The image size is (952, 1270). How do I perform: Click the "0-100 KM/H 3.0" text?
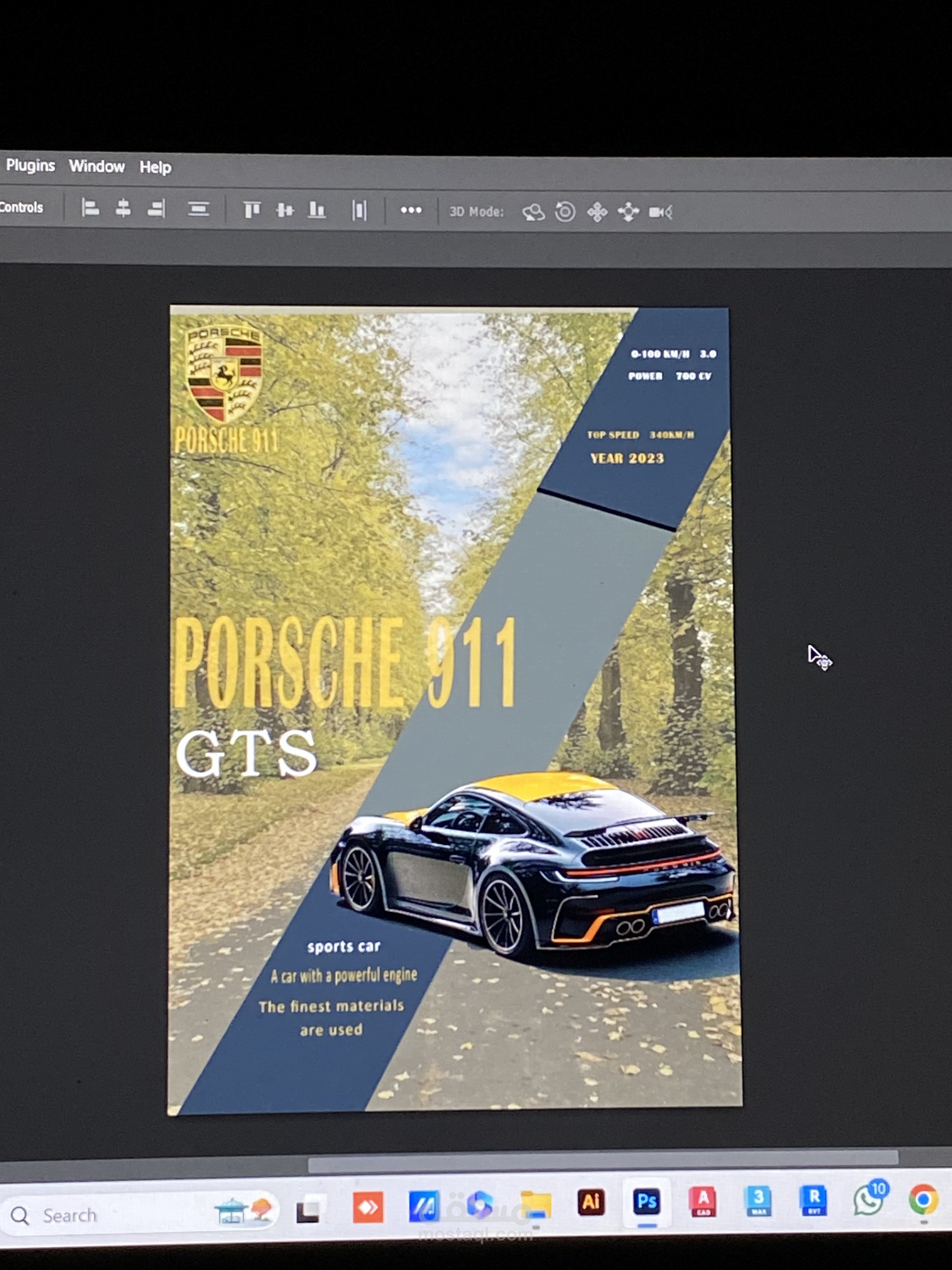(674, 354)
